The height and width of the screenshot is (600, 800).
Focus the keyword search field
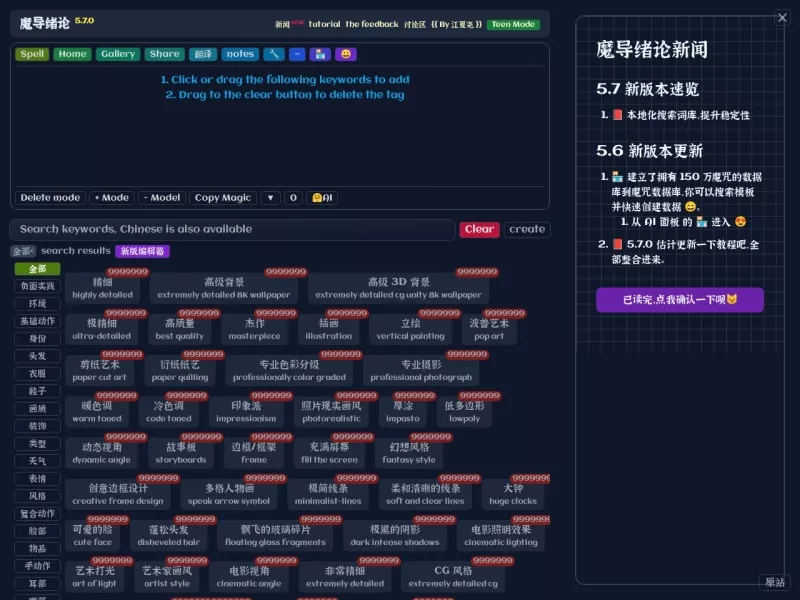click(x=232, y=230)
